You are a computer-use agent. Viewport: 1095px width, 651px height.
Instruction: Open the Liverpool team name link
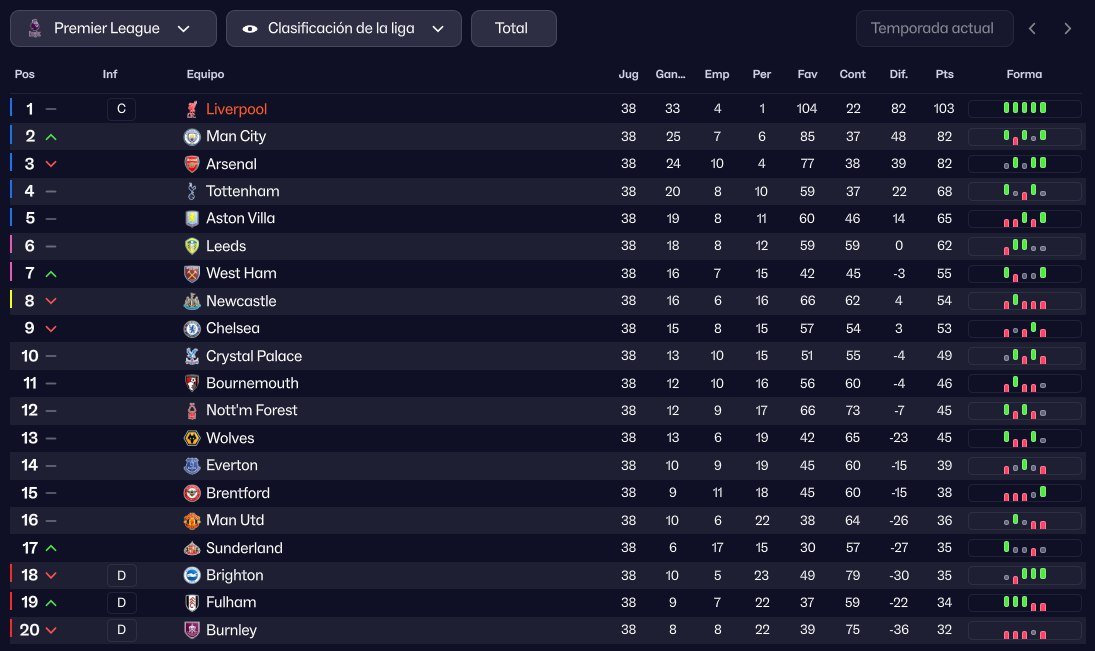(236, 109)
